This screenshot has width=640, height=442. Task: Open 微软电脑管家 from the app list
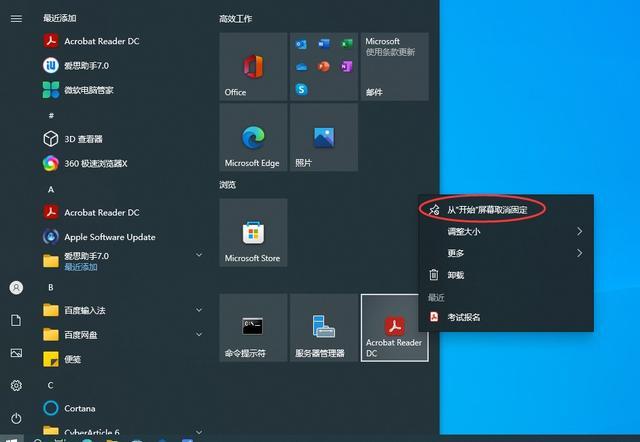coord(78,90)
